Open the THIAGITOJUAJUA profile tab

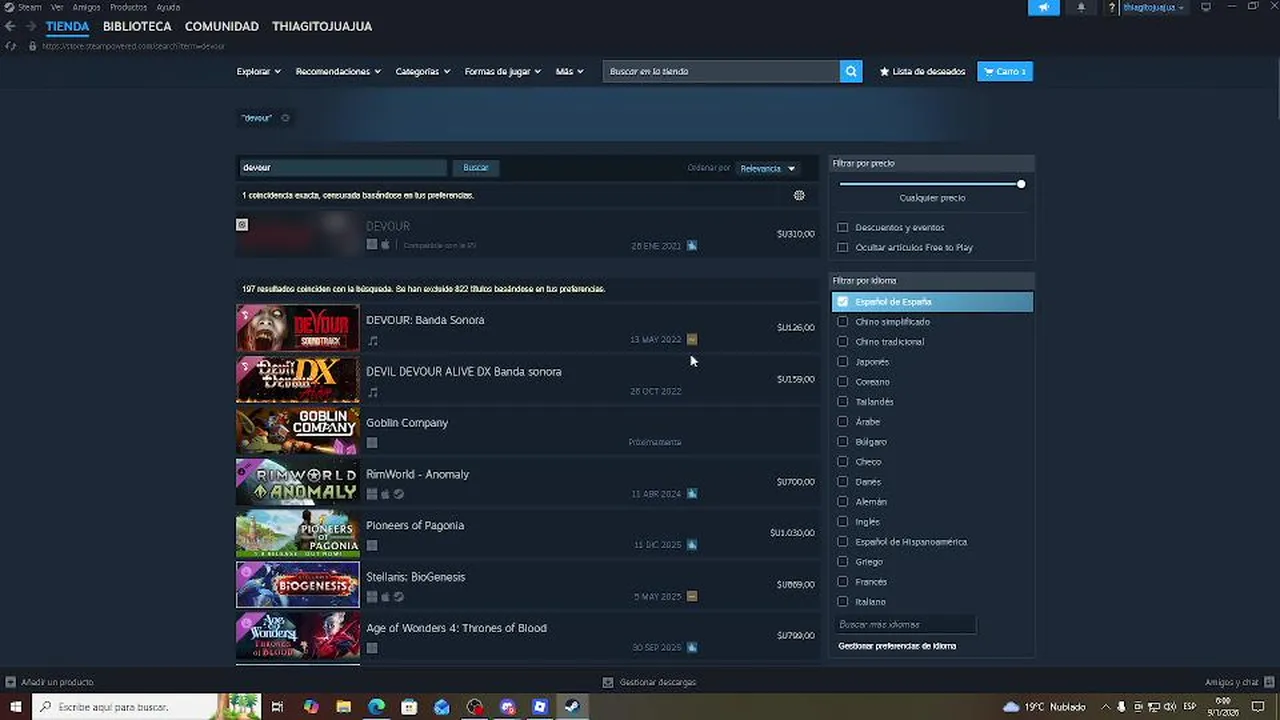[322, 26]
